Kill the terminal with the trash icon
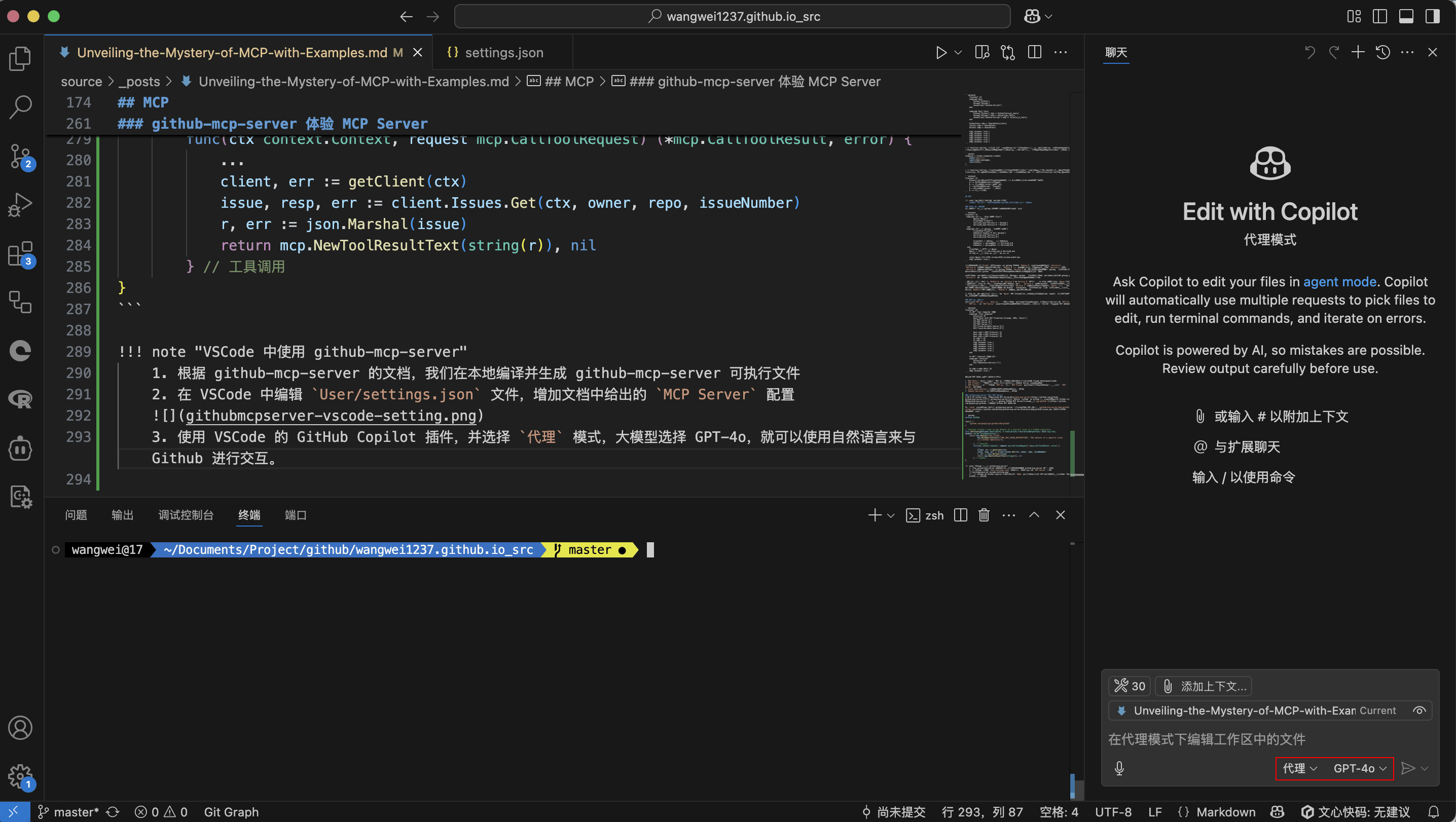 tap(984, 515)
